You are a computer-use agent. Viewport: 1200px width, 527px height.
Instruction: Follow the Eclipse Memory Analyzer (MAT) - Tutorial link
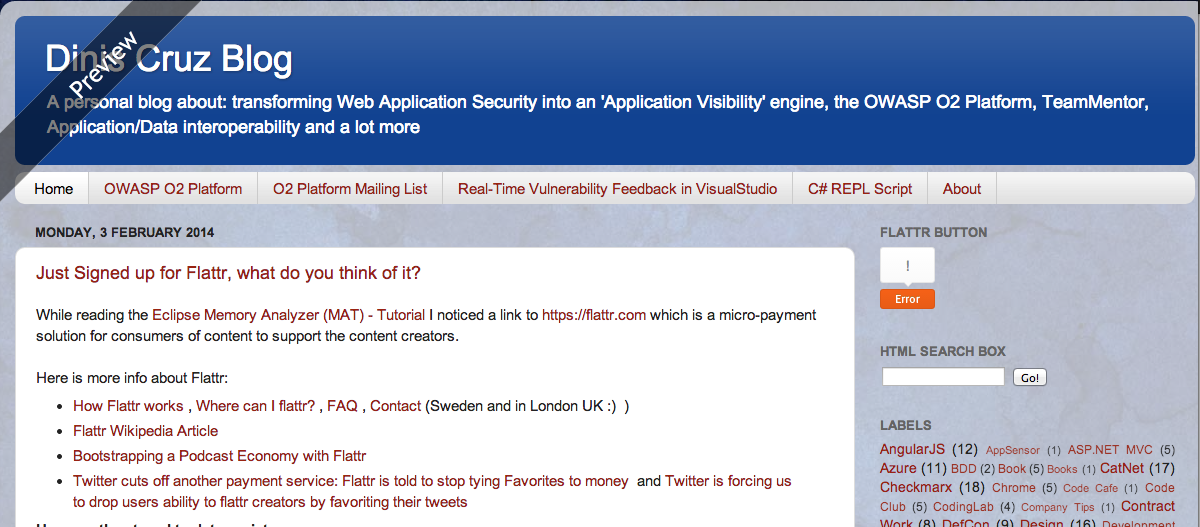pos(288,315)
